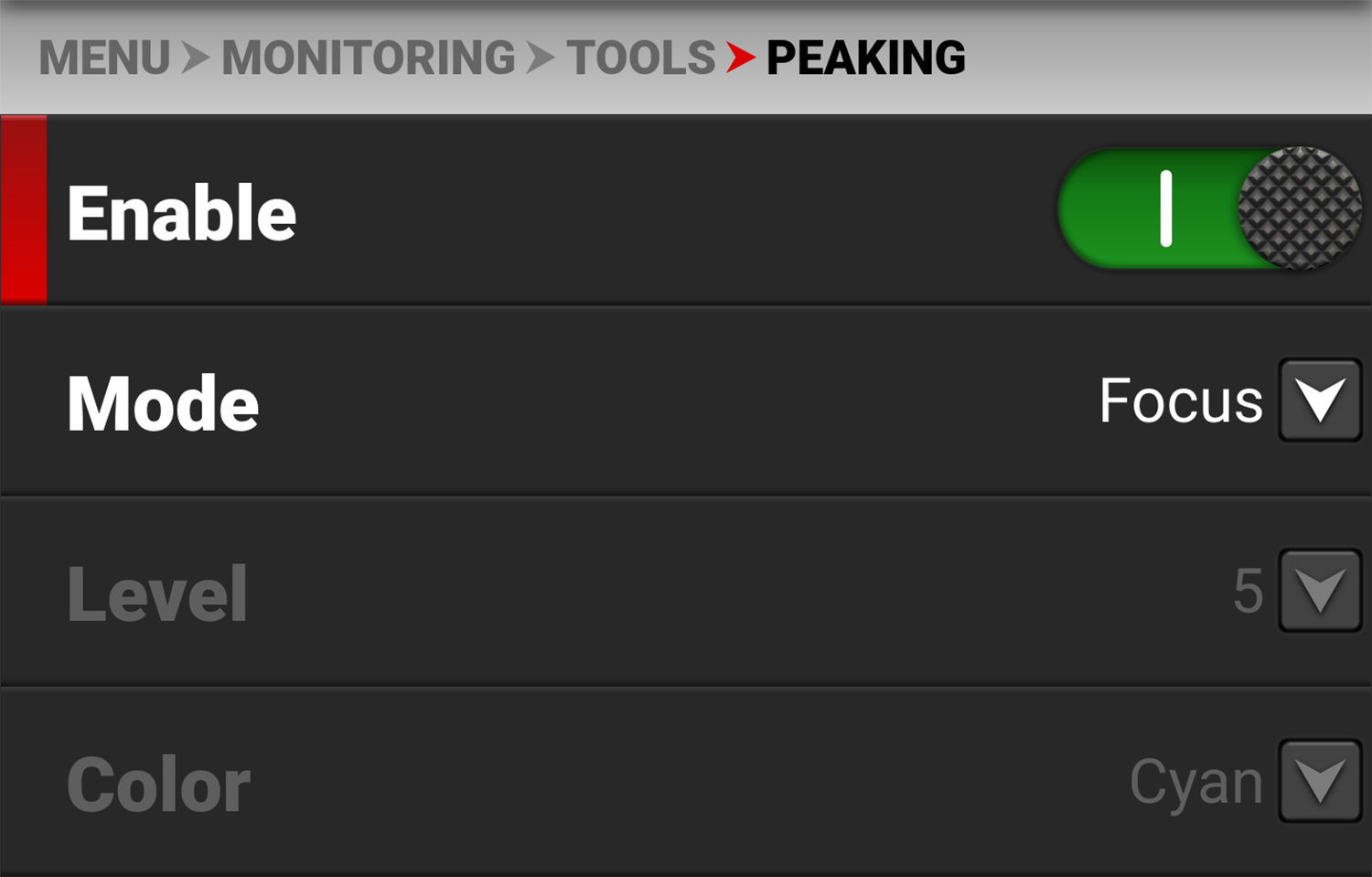Click the gray arrow after MENU
The width and height of the screenshot is (1372, 877).
(195, 58)
